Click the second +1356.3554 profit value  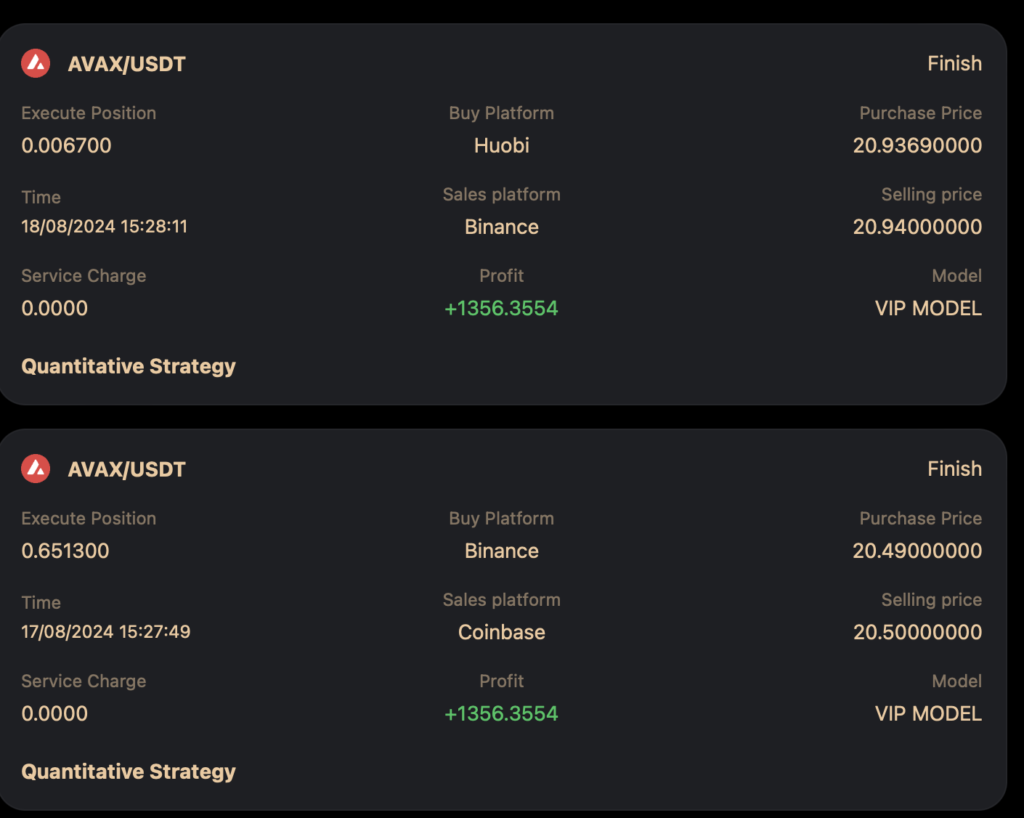click(502, 714)
